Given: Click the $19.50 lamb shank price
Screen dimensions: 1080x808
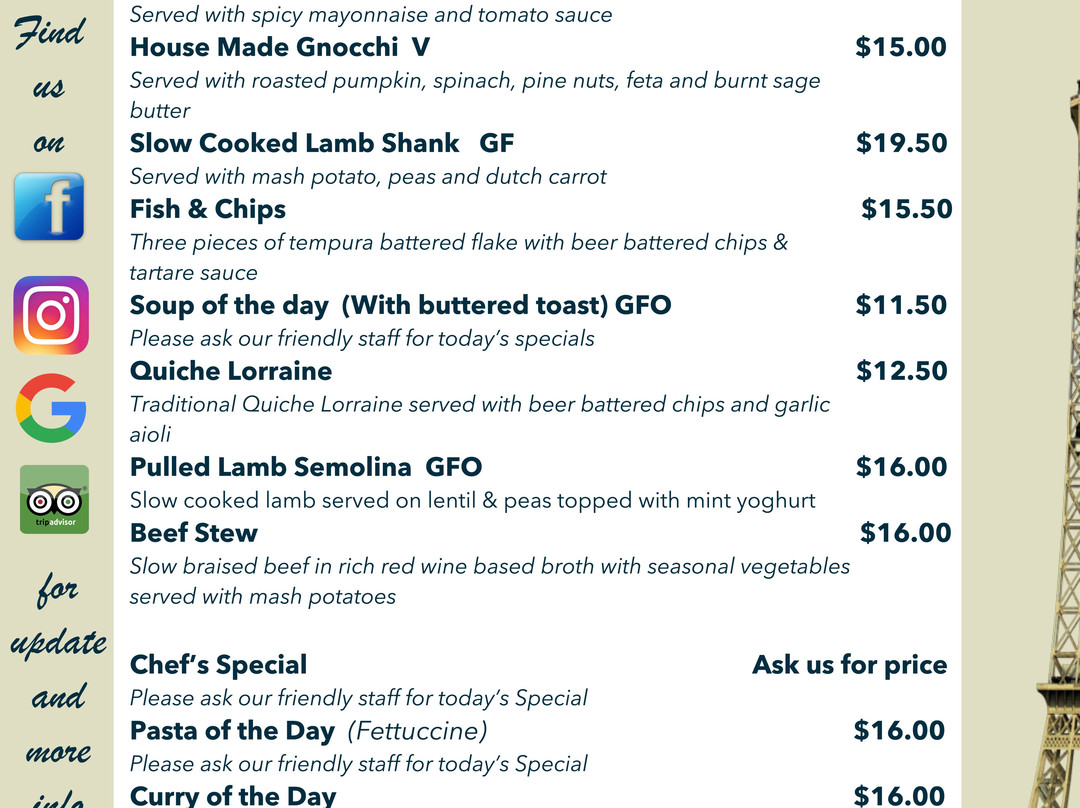Looking at the screenshot, I should pos(901,143).
